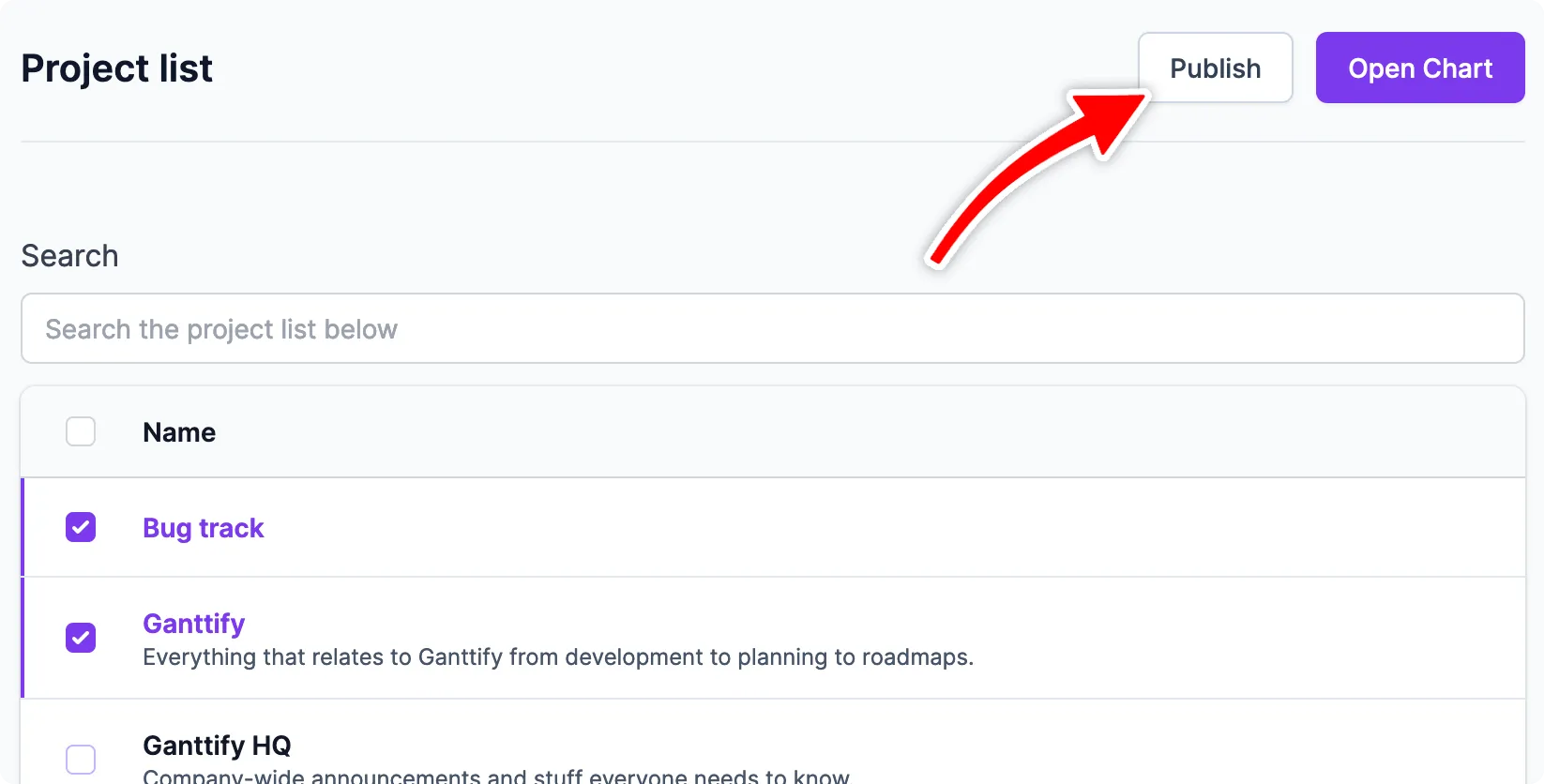The image size is (1544, 784).
Task: Uncheck the Bug track project checkbox
Action: click(81, 527)
